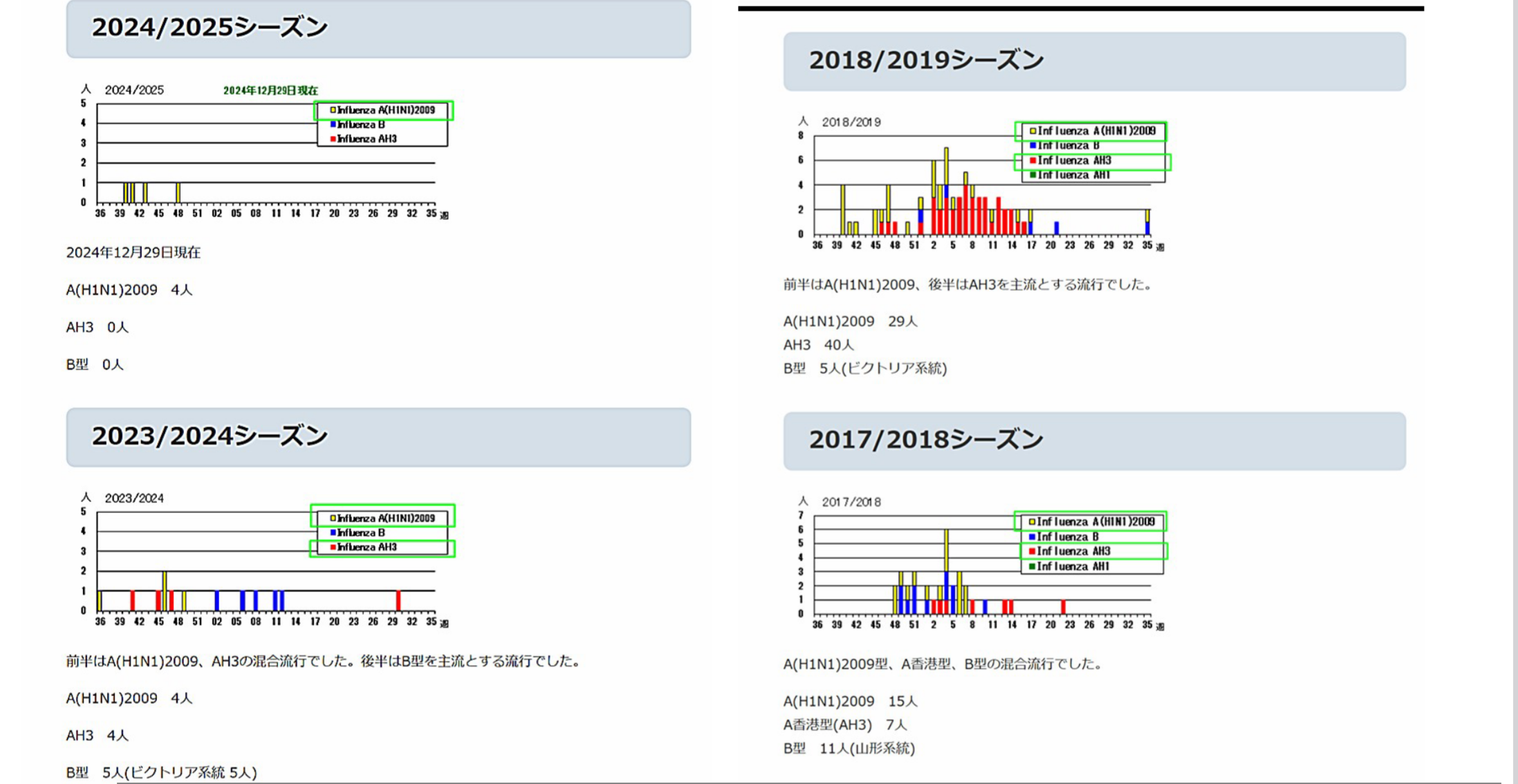Screen dimensions: 1518x784
Task: Click Influenza AH1 legend in 2018/2019 chart
Action: pos(1073,175)
